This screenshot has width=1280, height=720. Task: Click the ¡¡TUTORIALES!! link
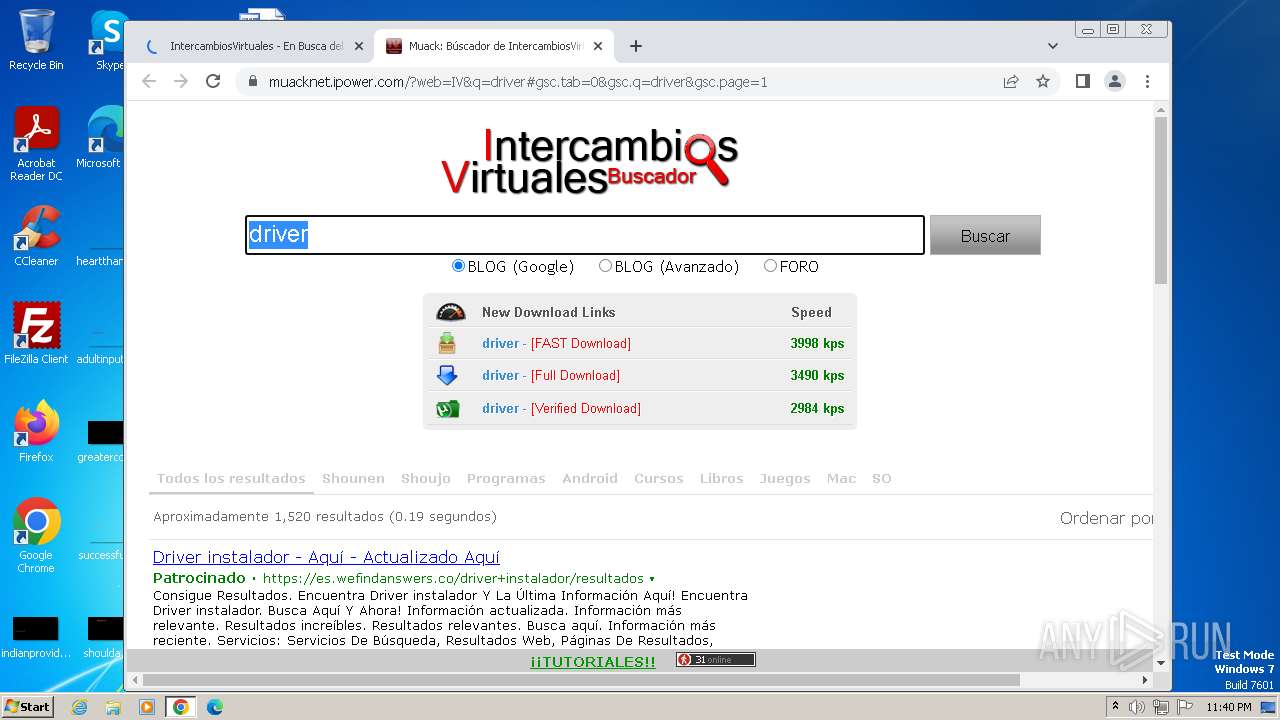coord(593,662)
